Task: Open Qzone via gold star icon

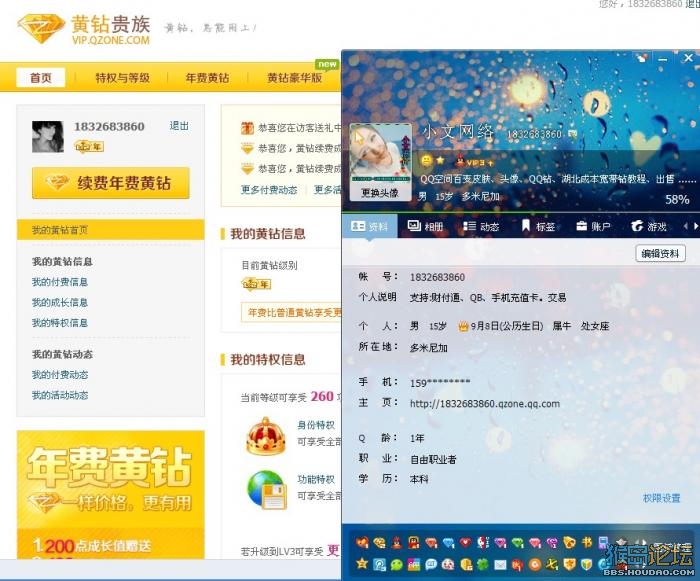Action: [x=362, y=564]
